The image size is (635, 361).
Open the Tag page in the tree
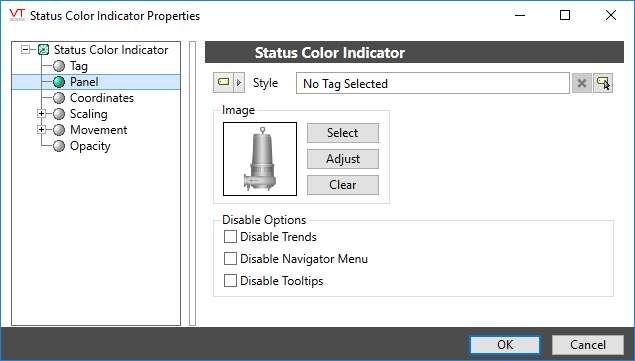tap(79, 66)
